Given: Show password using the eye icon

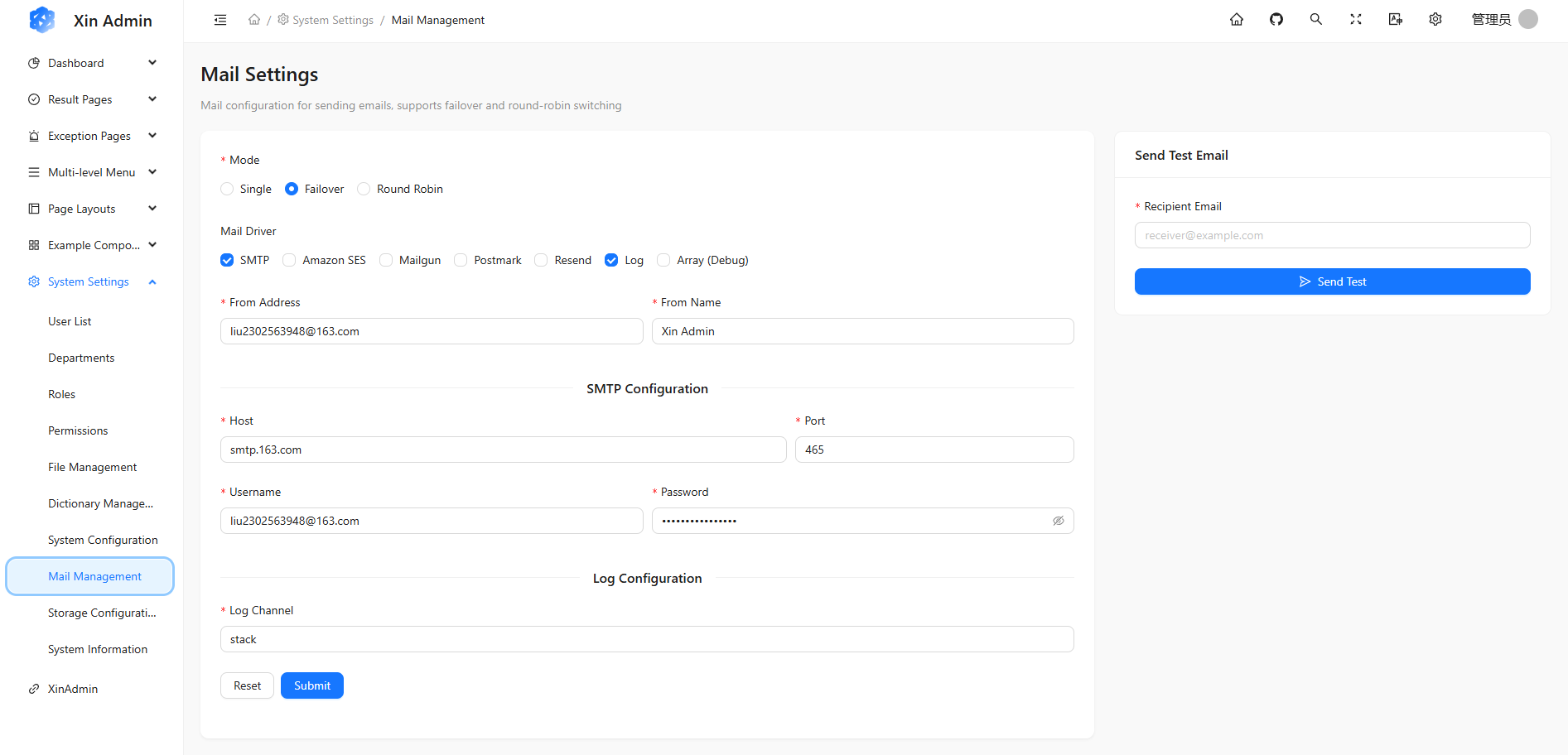Looking at the screenshot, I should click(x=1058, y=521).
